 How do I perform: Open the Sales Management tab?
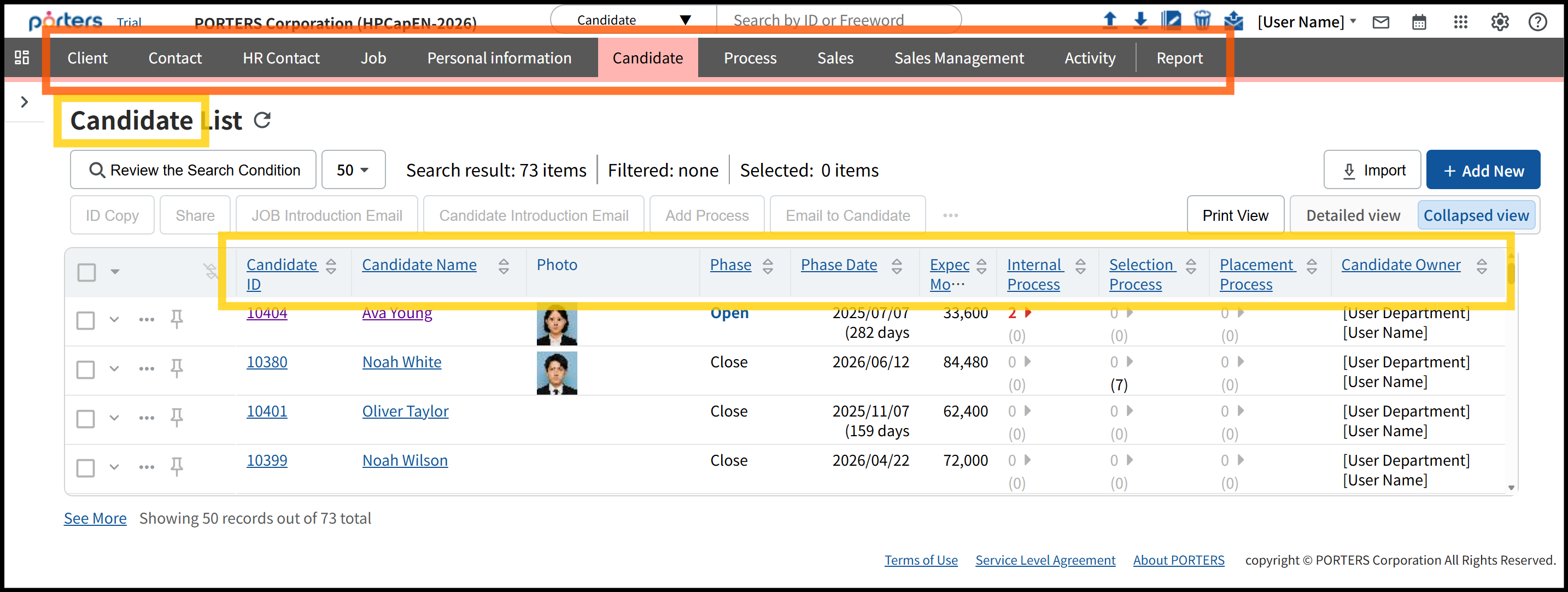[959, 58]
